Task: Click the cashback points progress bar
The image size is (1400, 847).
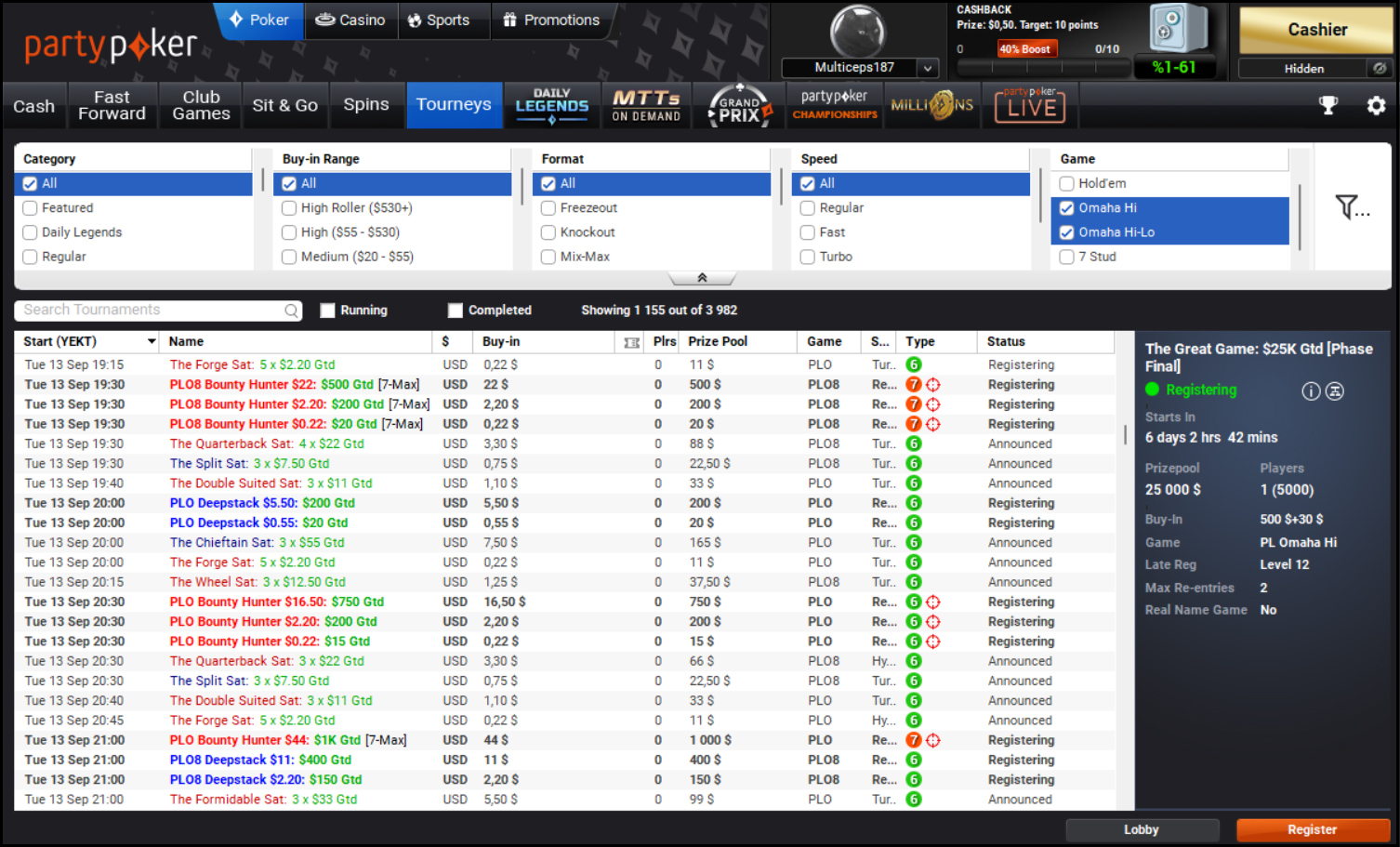Action: [1043, 68]
